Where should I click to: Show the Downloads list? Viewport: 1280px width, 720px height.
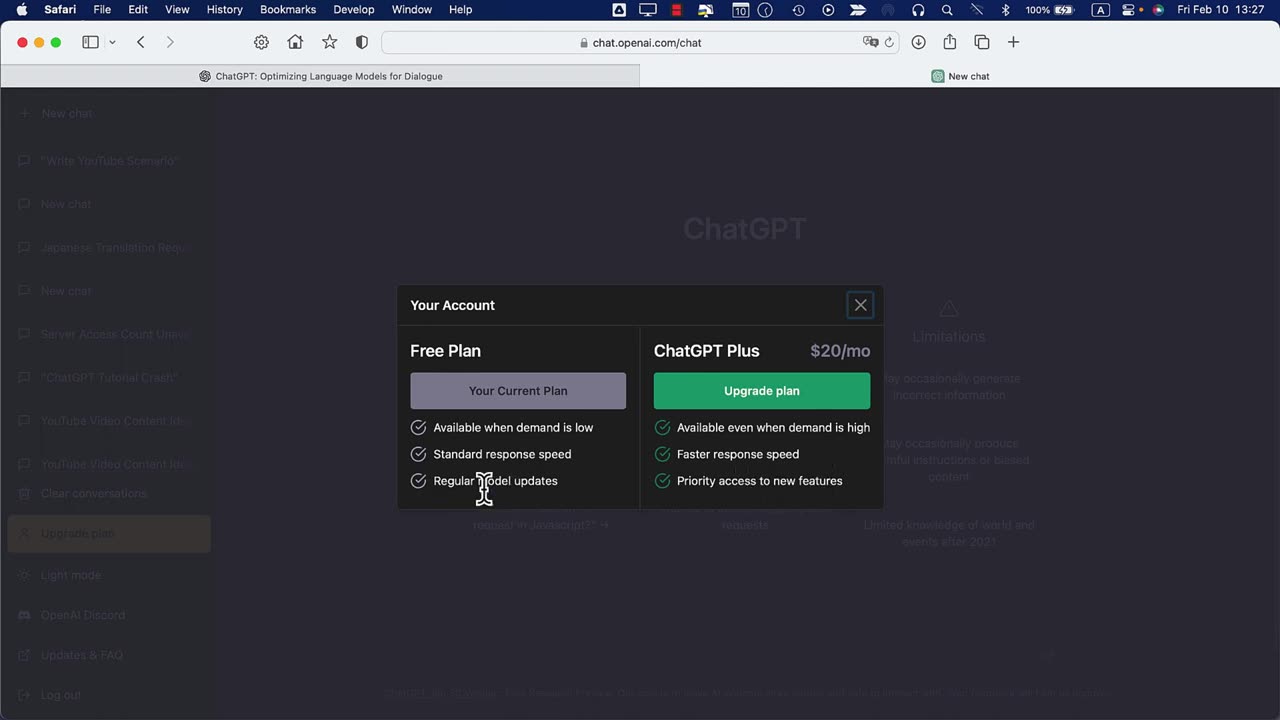point(918,42)
